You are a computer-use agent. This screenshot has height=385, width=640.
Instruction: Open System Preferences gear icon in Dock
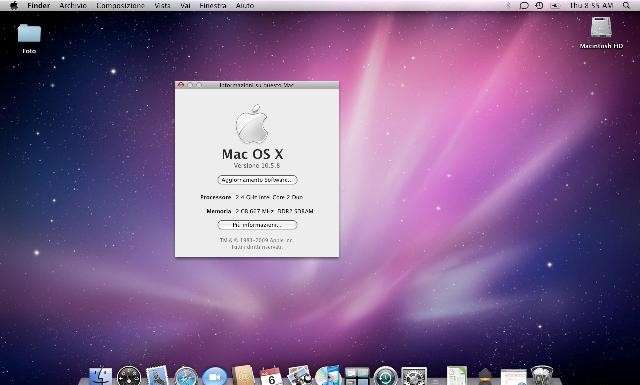[x=414, y=377]
